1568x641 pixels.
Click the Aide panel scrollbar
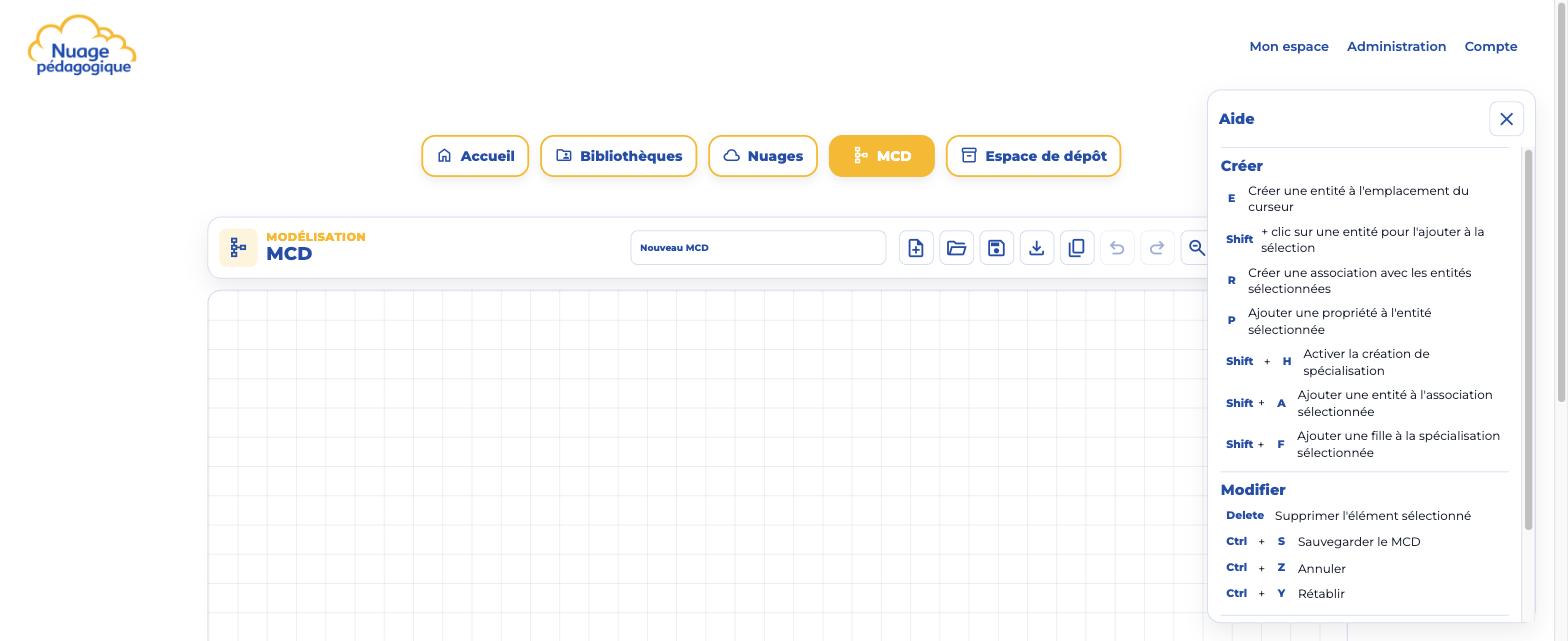[1528, 340]
